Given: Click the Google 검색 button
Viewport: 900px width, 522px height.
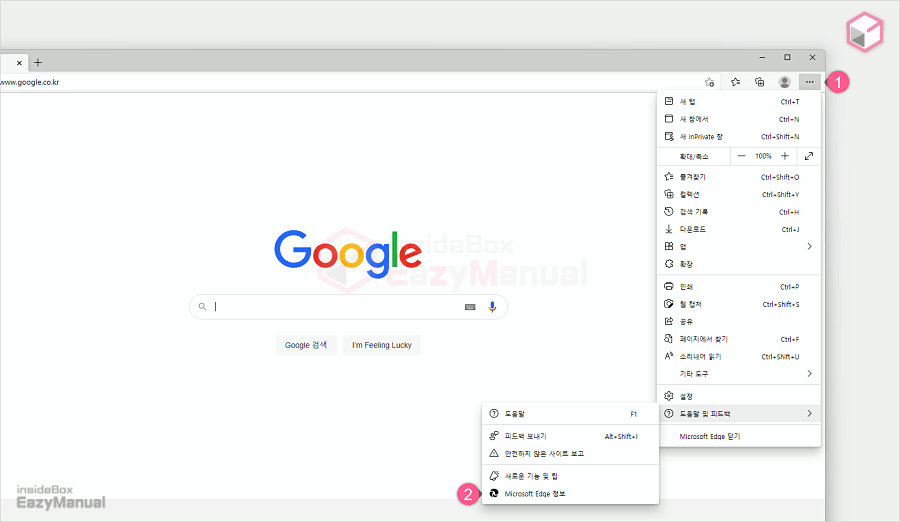Looking at the screenshot, I should (x=306, y=345).
